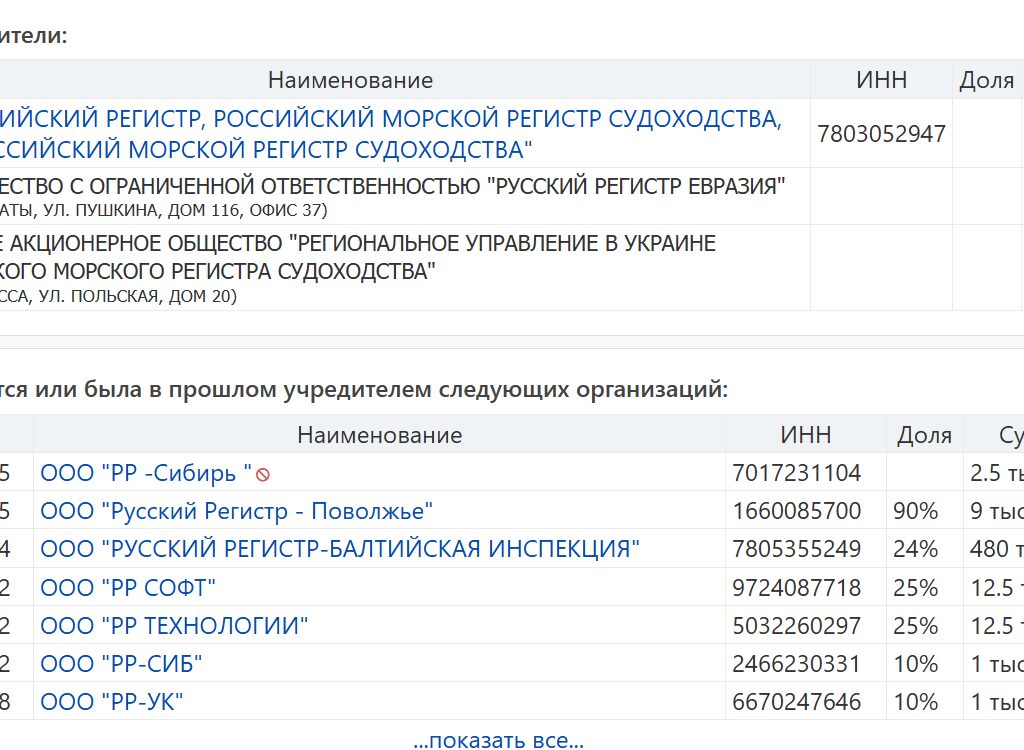The width and height of the screenshot is (1024, 750).
Task: Click the red liquidated icon beside РР -Сибирь
Action: [263, 474]
